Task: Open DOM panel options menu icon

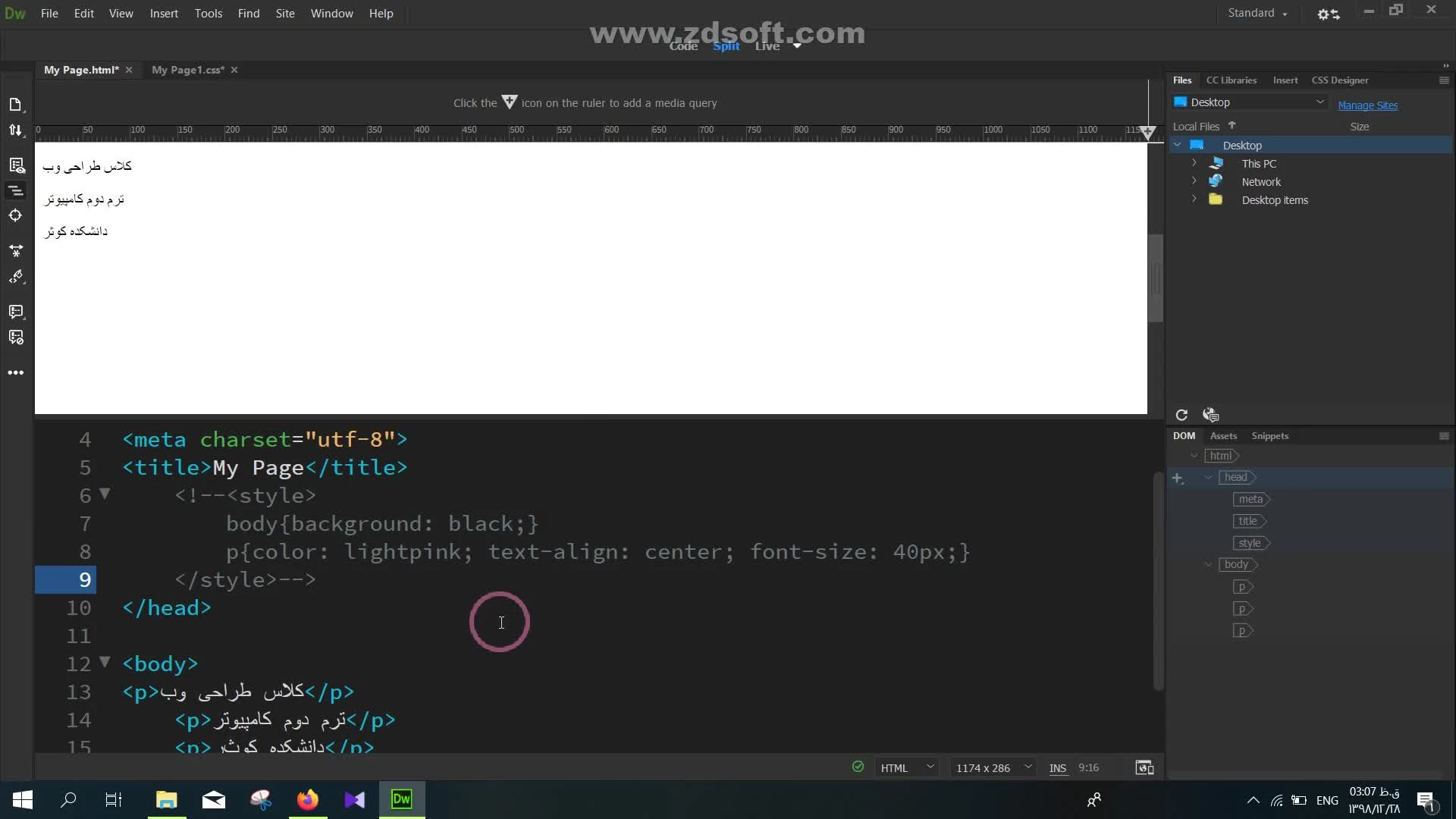Action: [1444, 436]
